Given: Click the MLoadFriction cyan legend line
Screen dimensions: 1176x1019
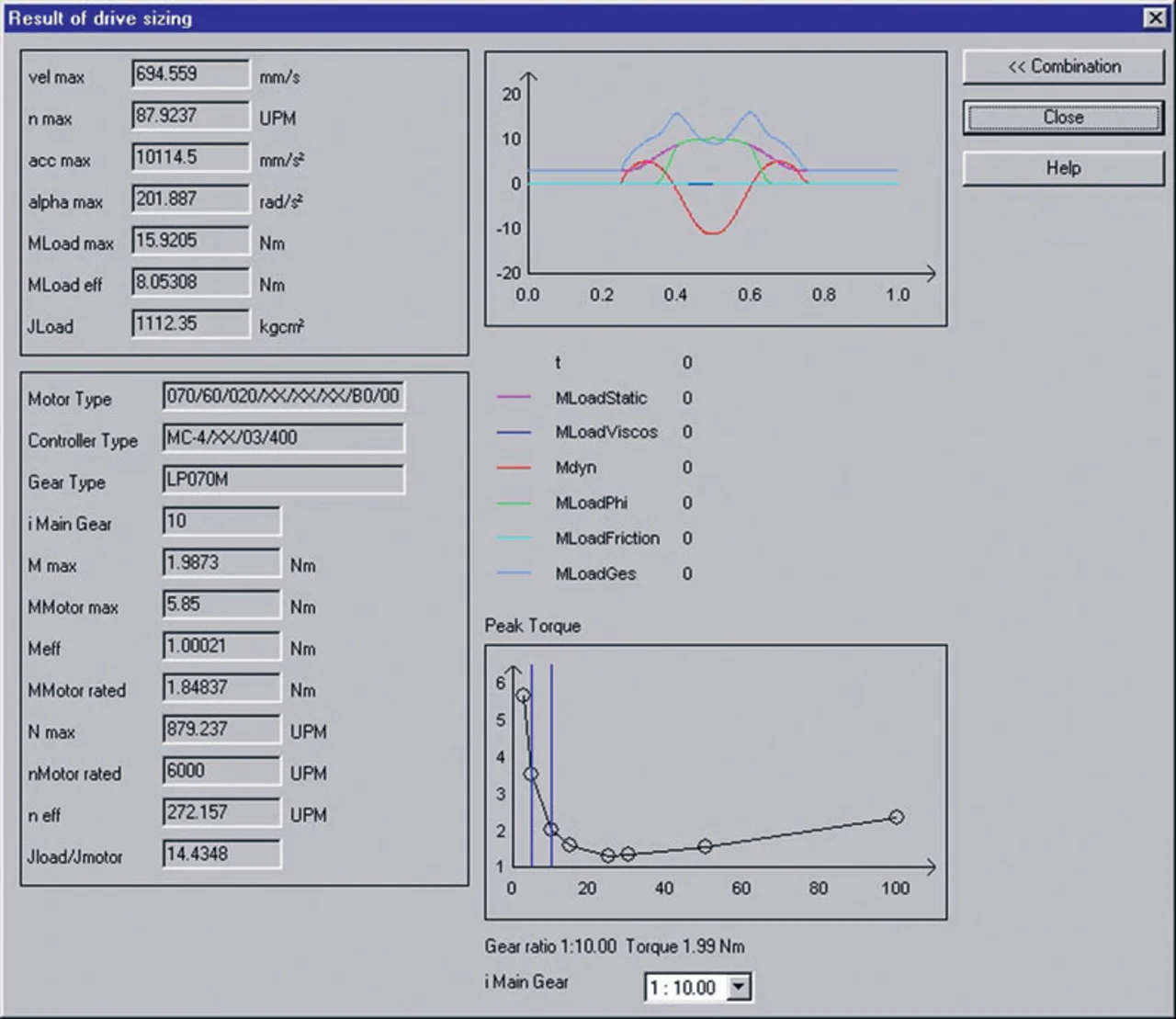Looking at the screenshot, I should pos(514,538).
